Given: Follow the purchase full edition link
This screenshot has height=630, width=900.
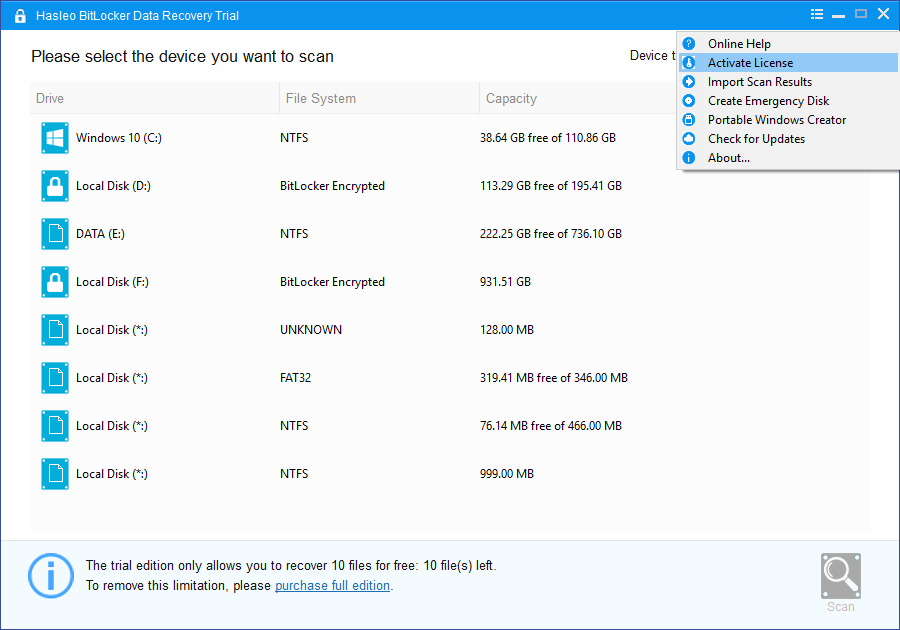Looking at the screenshot, I should coord(332,586).
